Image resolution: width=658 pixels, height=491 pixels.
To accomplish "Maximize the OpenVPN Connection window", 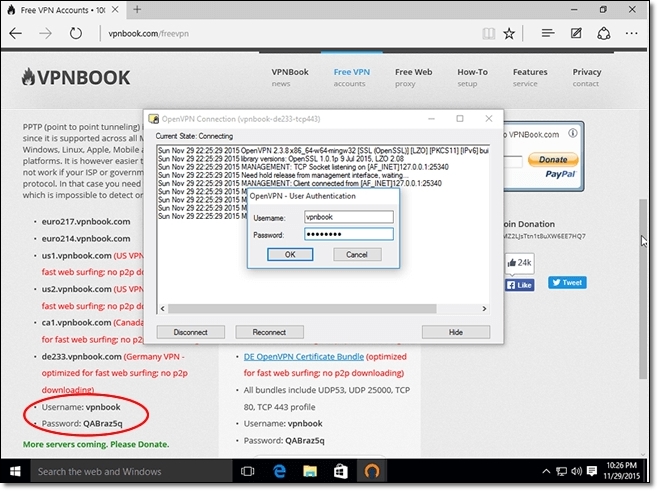I will 460,119.
